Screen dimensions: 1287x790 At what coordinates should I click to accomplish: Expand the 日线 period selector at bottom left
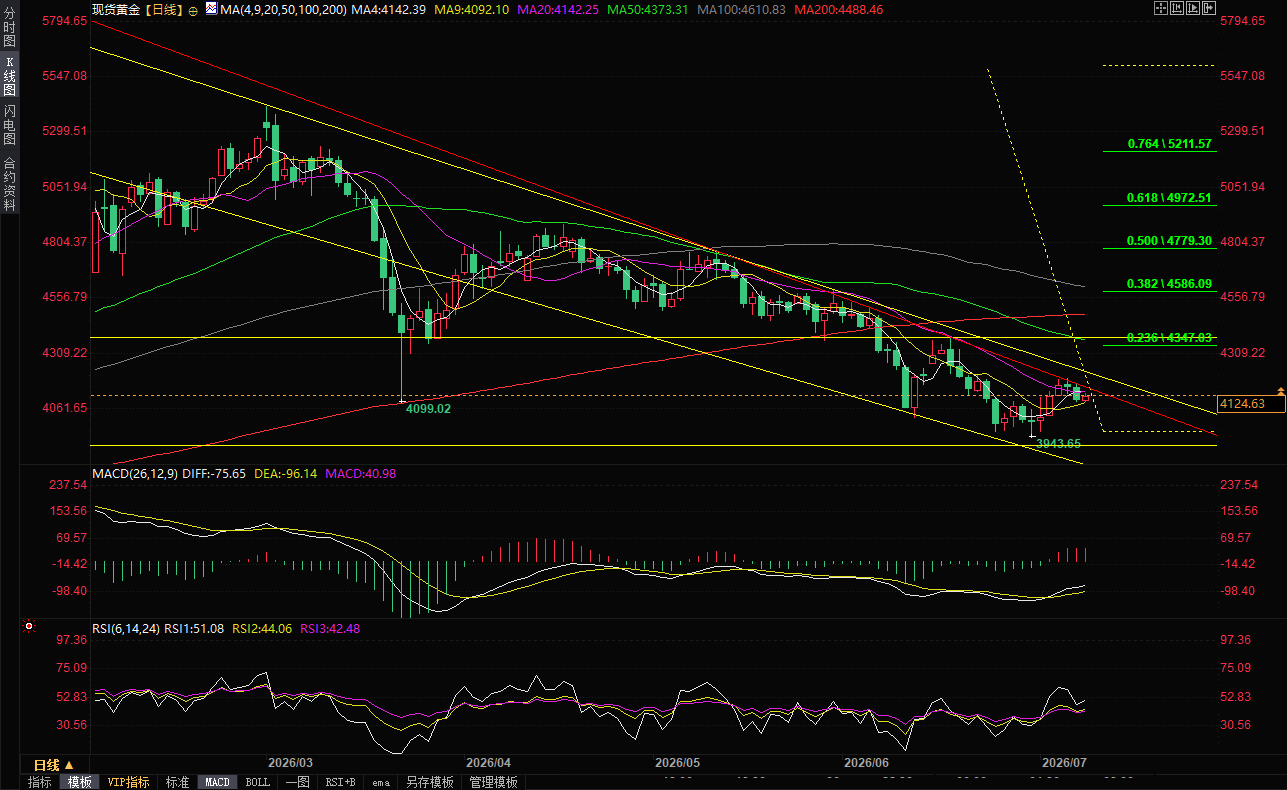(54, 764)
